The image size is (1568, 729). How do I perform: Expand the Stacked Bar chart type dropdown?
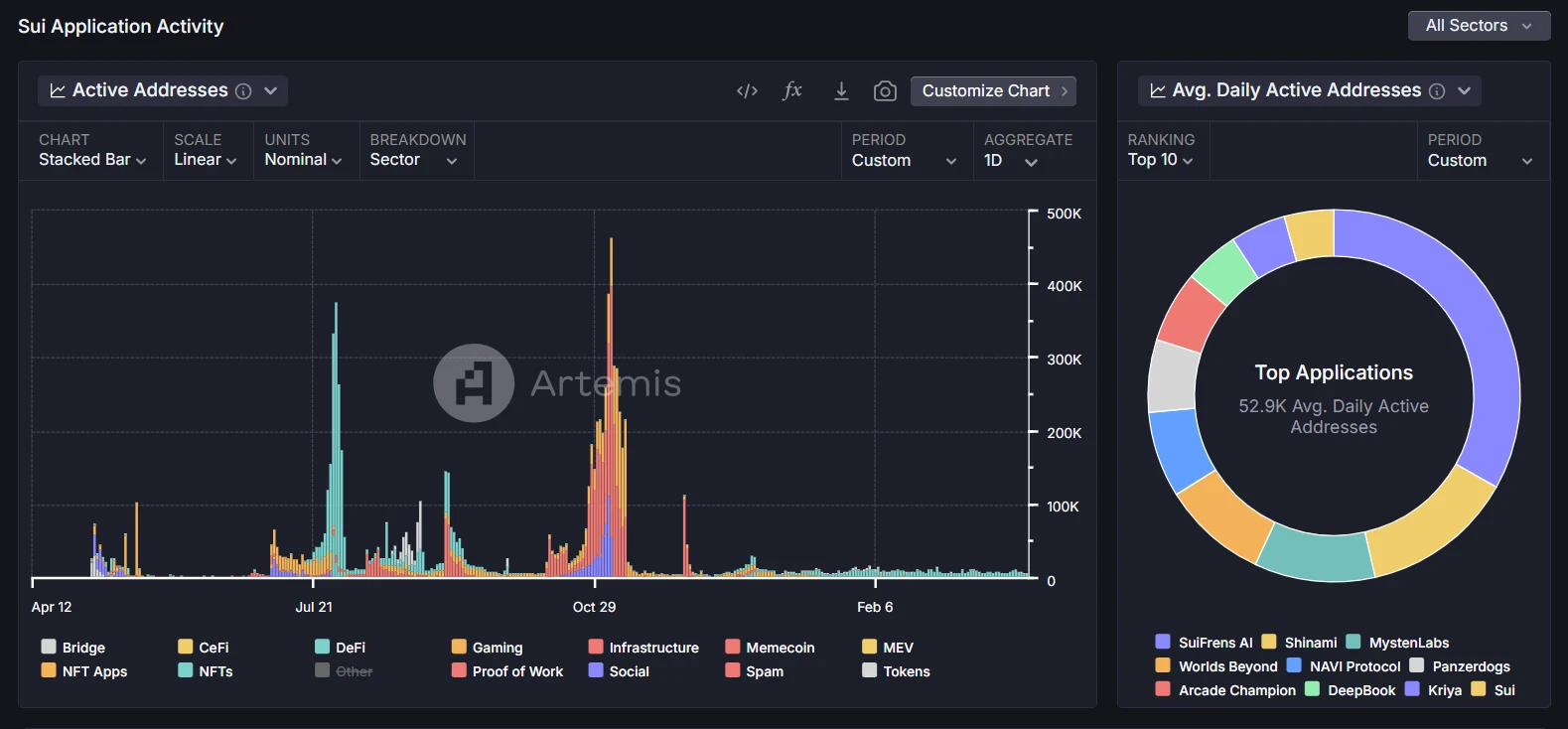(92, 160)
